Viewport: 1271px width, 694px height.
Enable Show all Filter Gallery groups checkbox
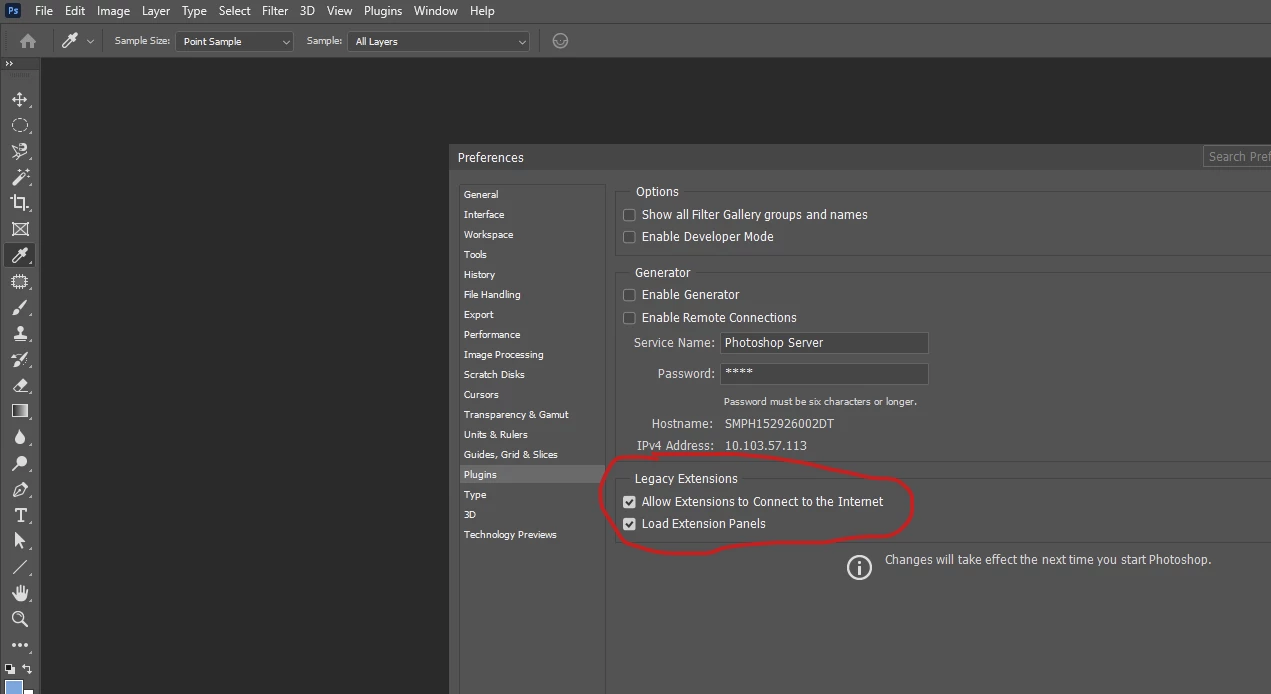coord(629,215)
